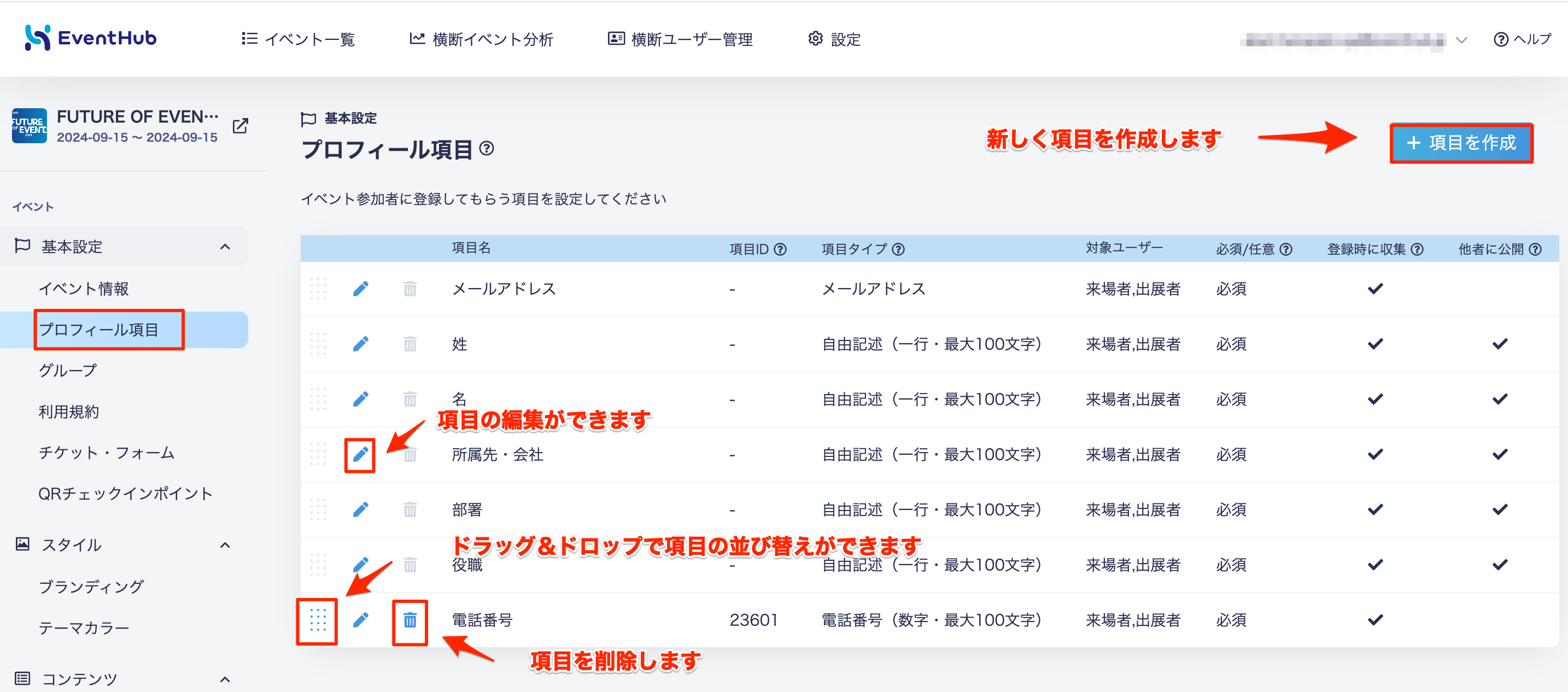Viewport: 1568px width, 692px height.
Task: Open ブランディング in the sidebar
Action: [91, 587]
